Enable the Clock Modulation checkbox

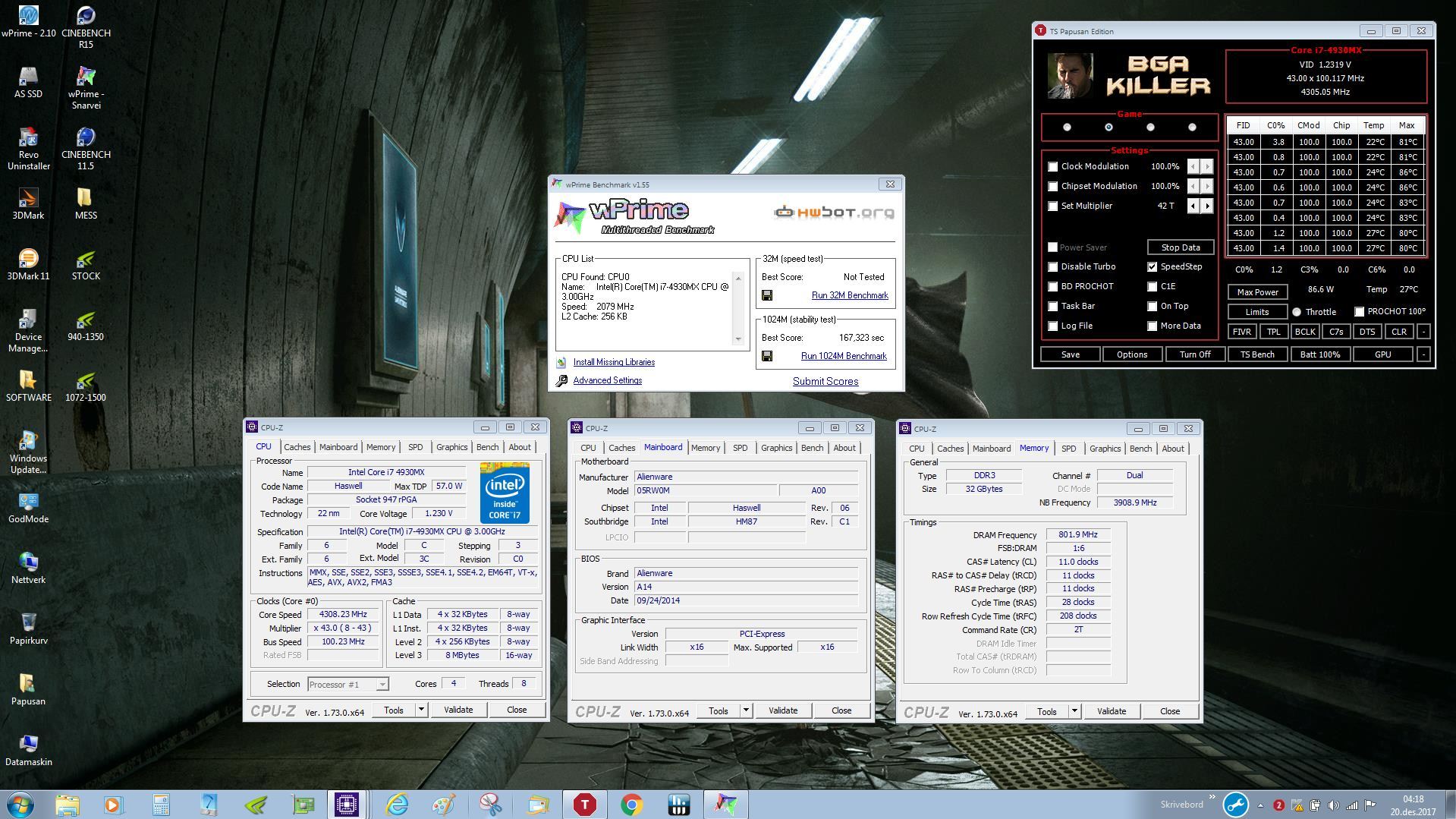[x=1052, y=166]
